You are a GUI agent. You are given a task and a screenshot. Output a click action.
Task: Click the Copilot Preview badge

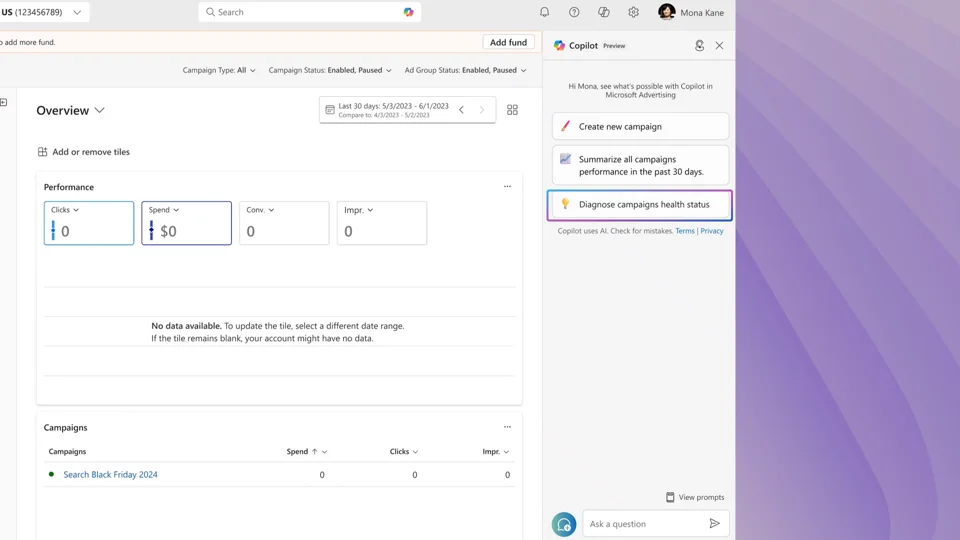tap(614, 46)
